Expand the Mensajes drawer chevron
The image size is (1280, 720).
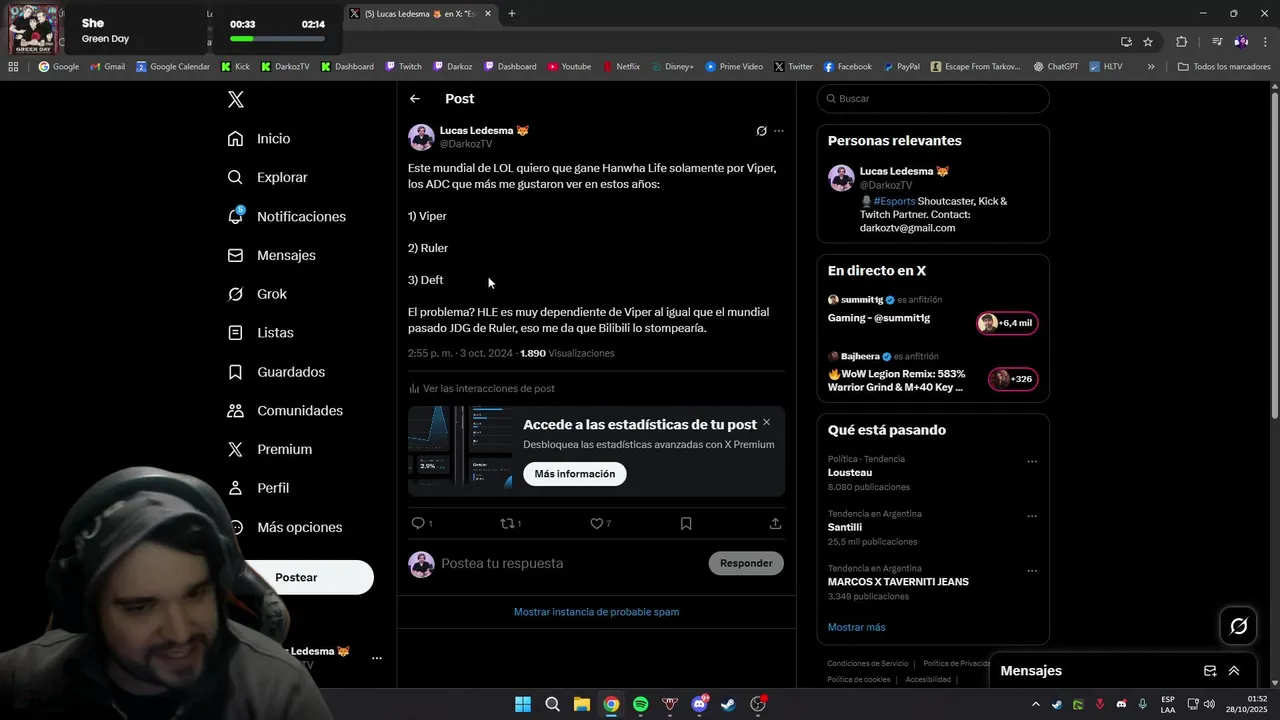[1234, 671]
